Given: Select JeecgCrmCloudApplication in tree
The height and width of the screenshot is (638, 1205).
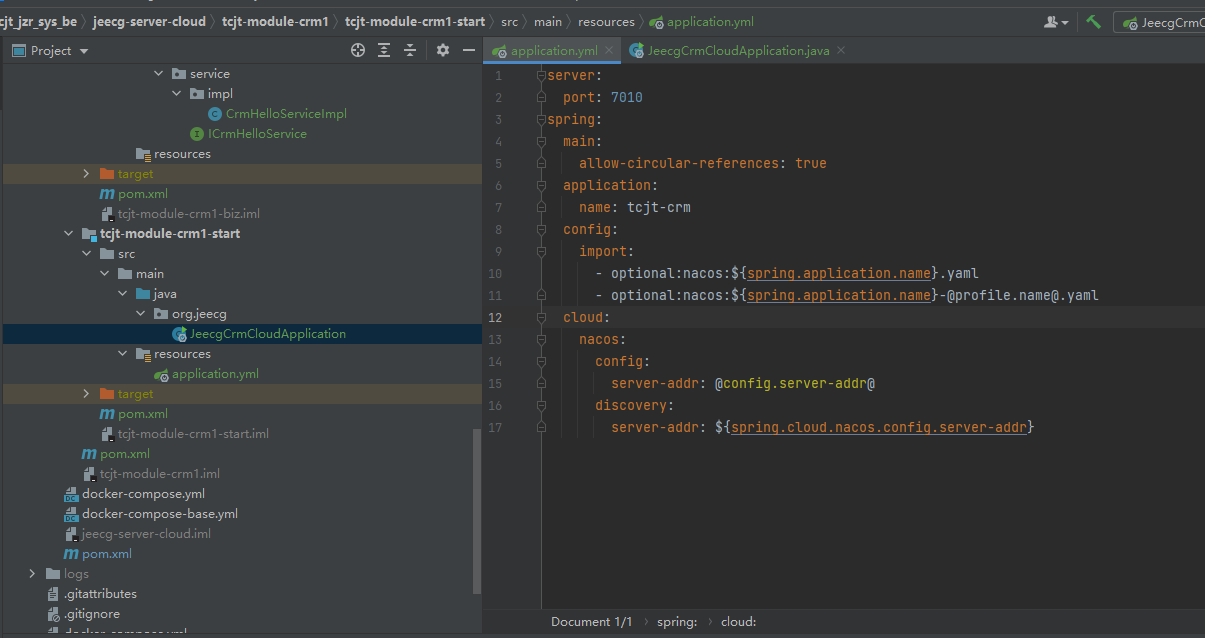Looking at the screenshot, I should pos(267,333).
